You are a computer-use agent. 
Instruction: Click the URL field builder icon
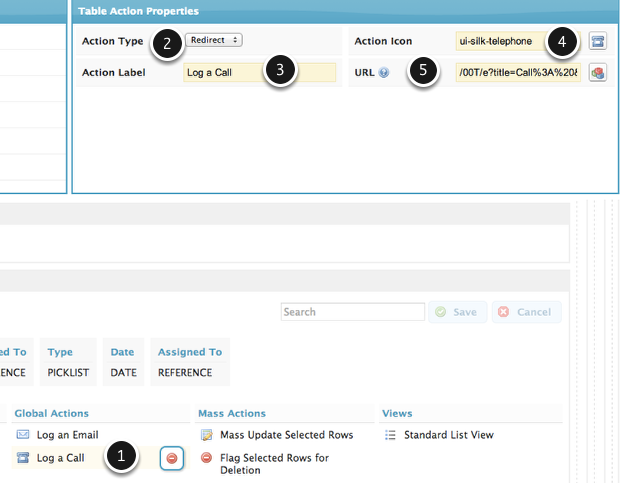(597, 73)
